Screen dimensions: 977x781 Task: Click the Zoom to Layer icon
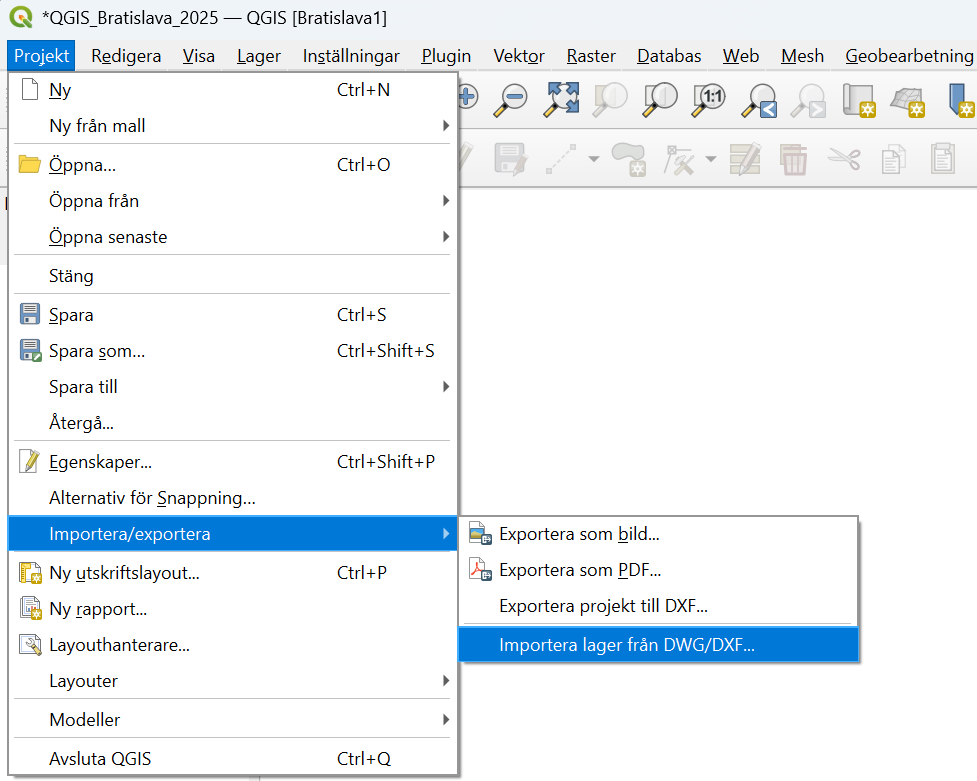tap(660, 100)
